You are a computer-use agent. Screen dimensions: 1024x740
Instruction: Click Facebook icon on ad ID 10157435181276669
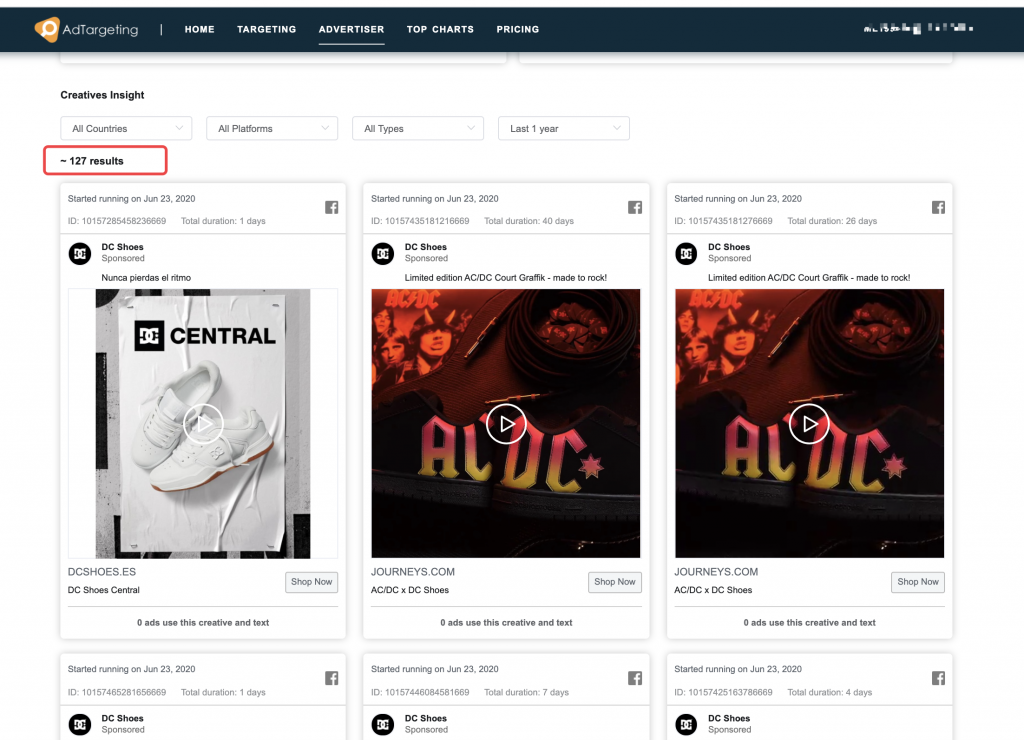click(x=938, y=208)
